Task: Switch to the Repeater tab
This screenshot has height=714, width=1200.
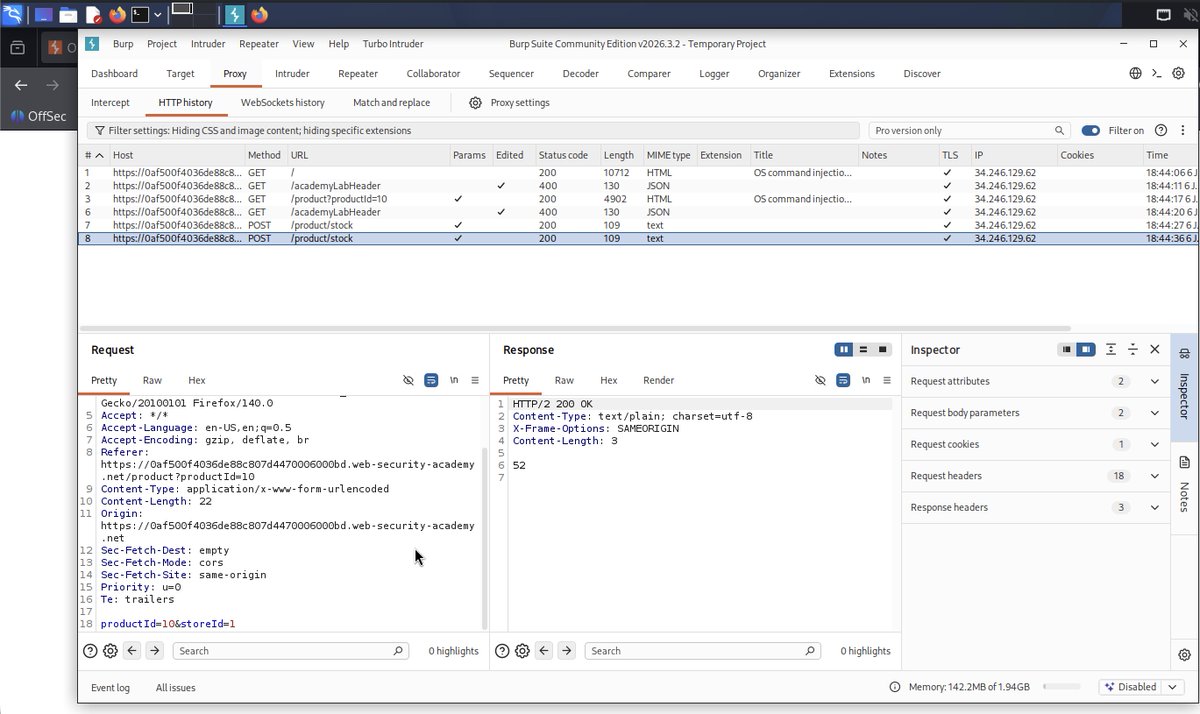Action: click(358, 74)
